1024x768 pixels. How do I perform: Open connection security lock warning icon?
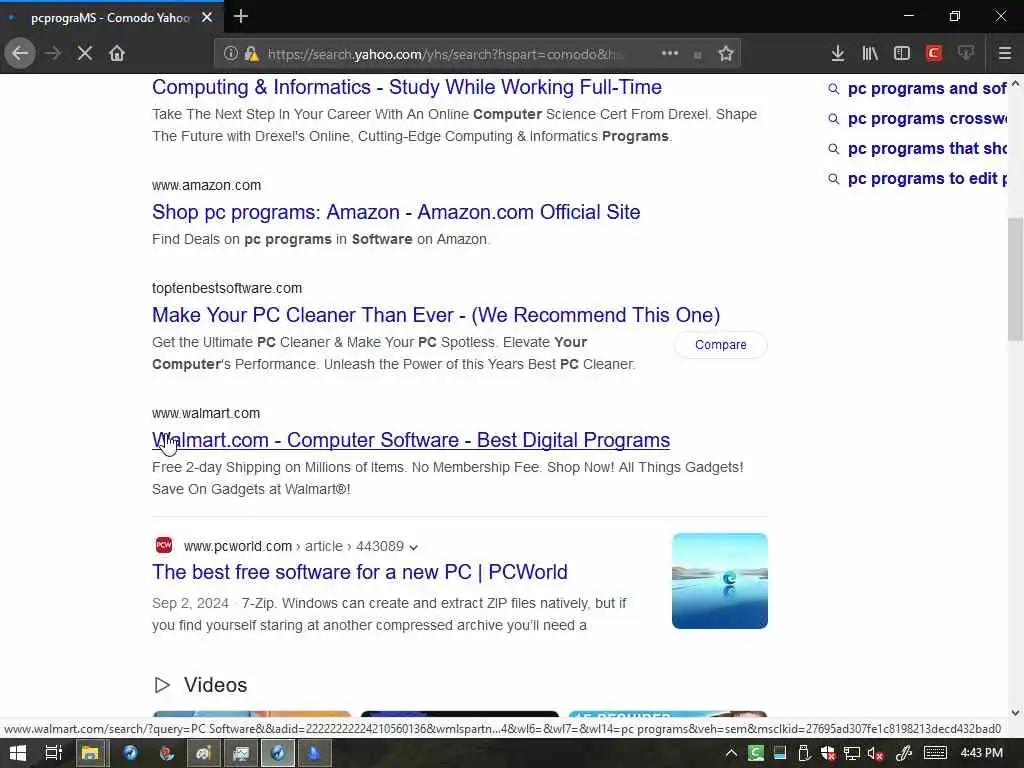click(x=251, y=54)
